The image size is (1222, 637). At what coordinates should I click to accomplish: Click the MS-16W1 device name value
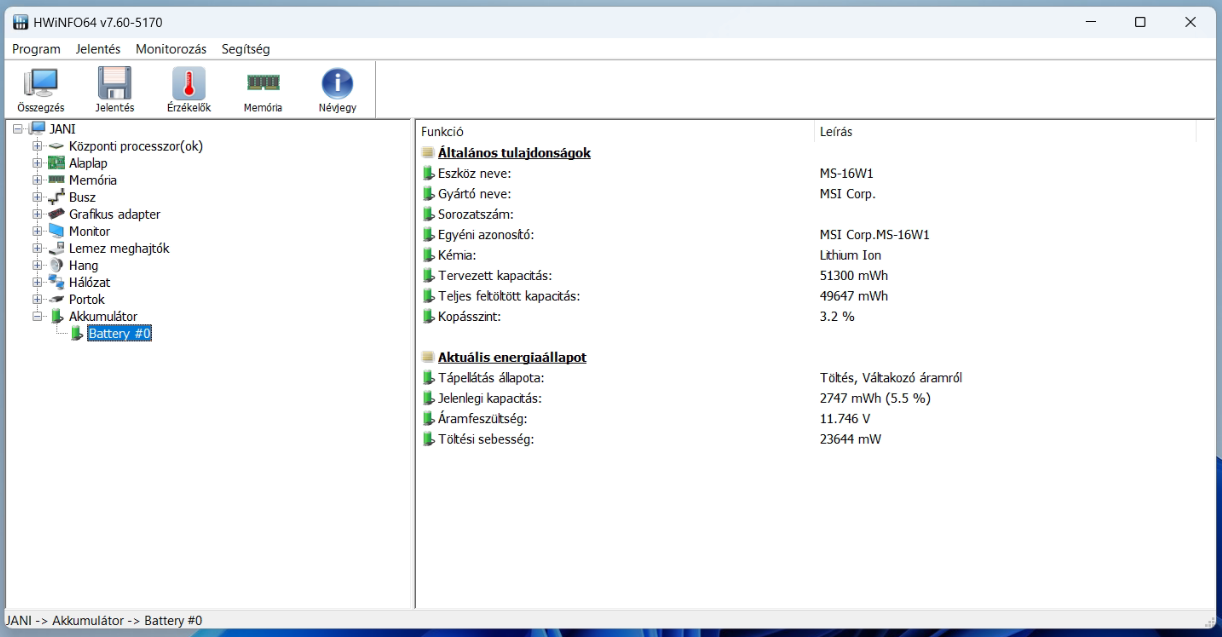coord(846,173)
